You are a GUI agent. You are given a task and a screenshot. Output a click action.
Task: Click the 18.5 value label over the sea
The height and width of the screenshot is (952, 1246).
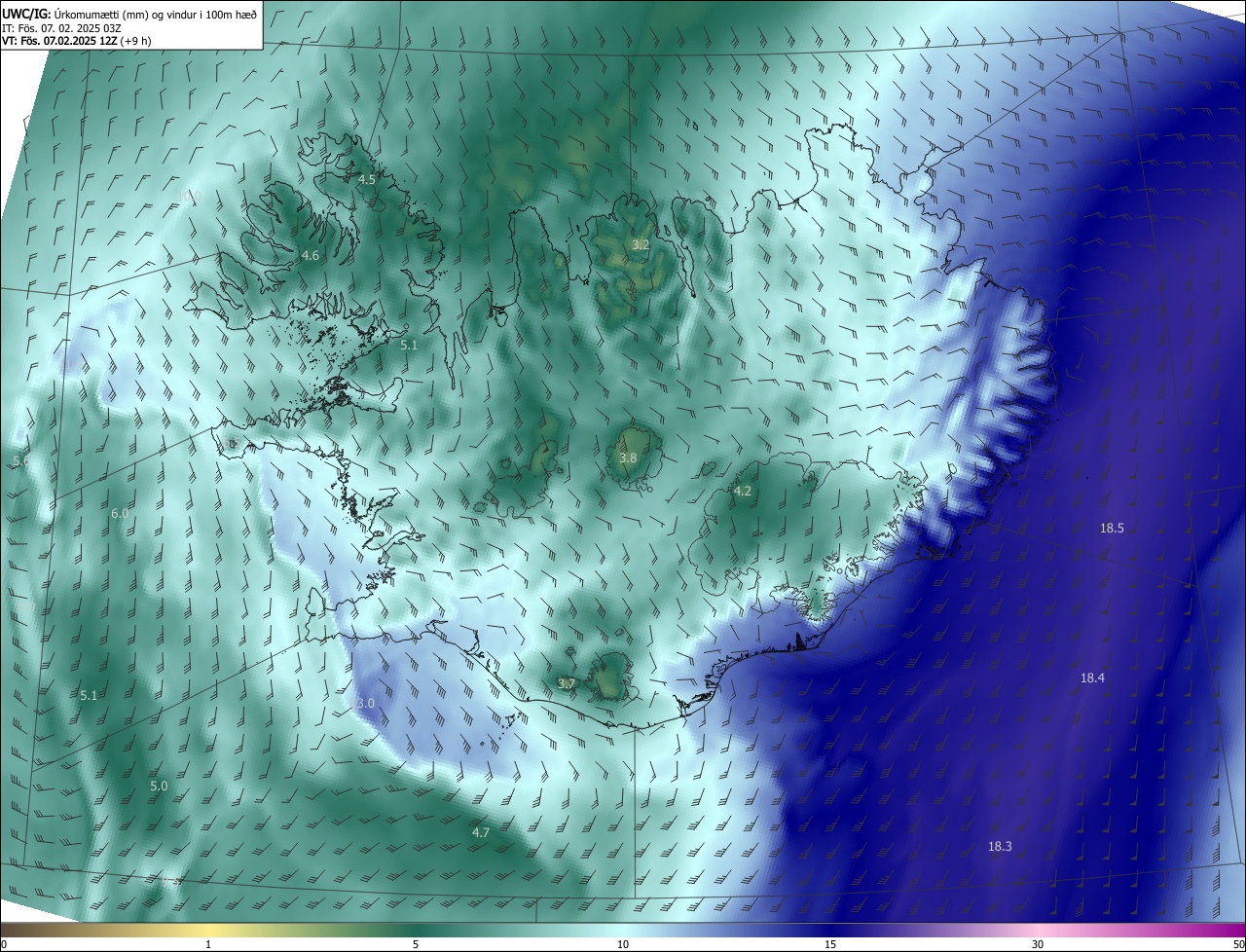tap(1112, 528)
